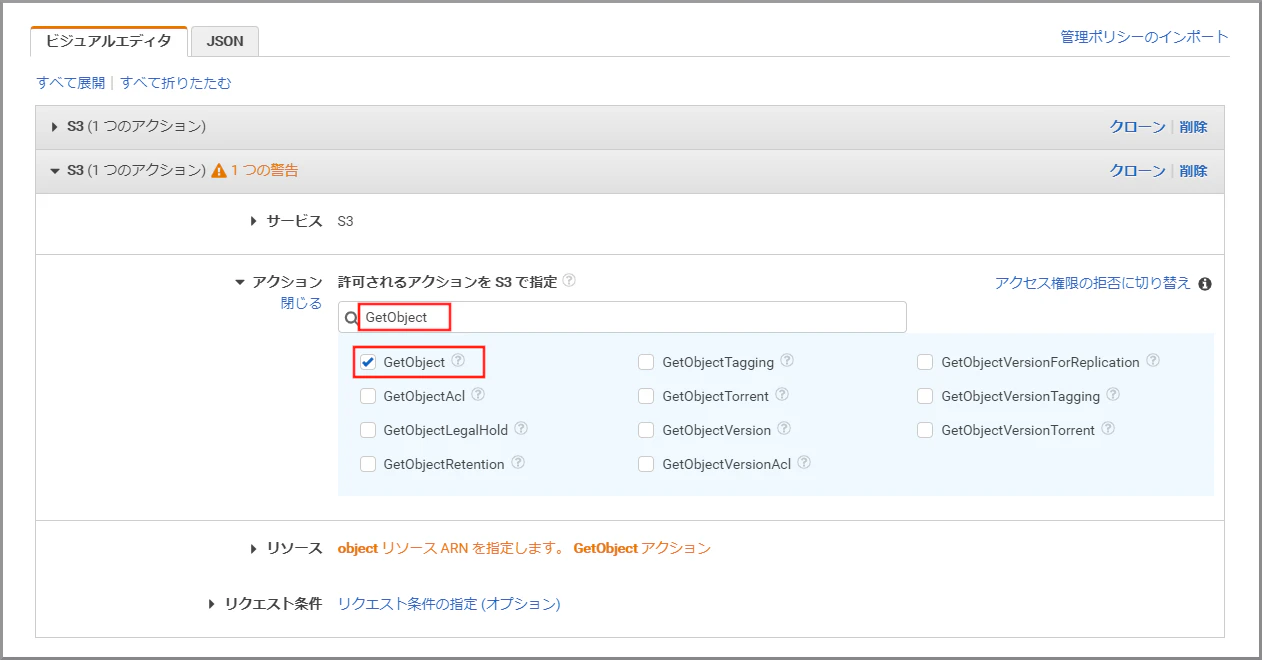The height and width of the screenshot is (660, 1262).
Task: Tick the GetObjectTagging checkbox
Action: [647, 362]
